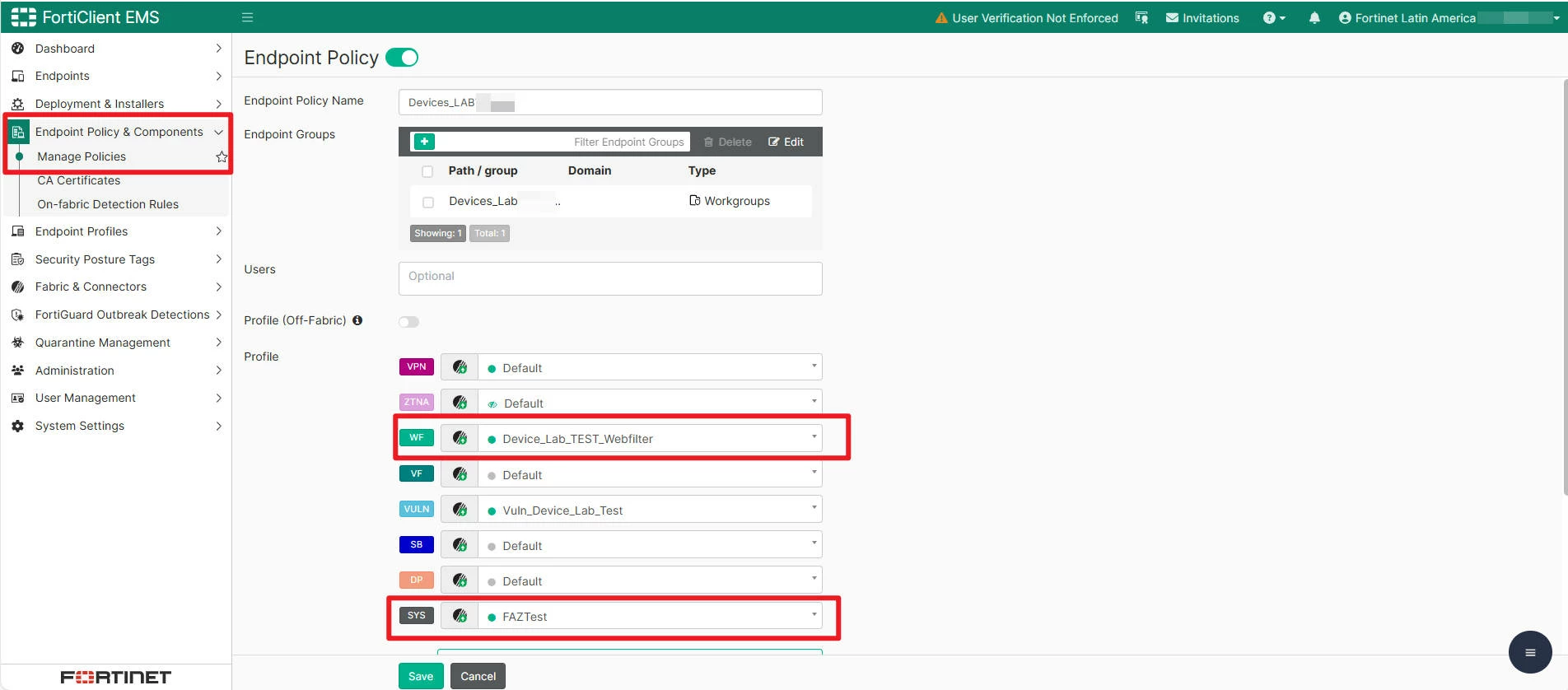Open the Vuln_Device_Lab_Test dropdown
The image size is (1568, 690).
click(x=650, y=510)
